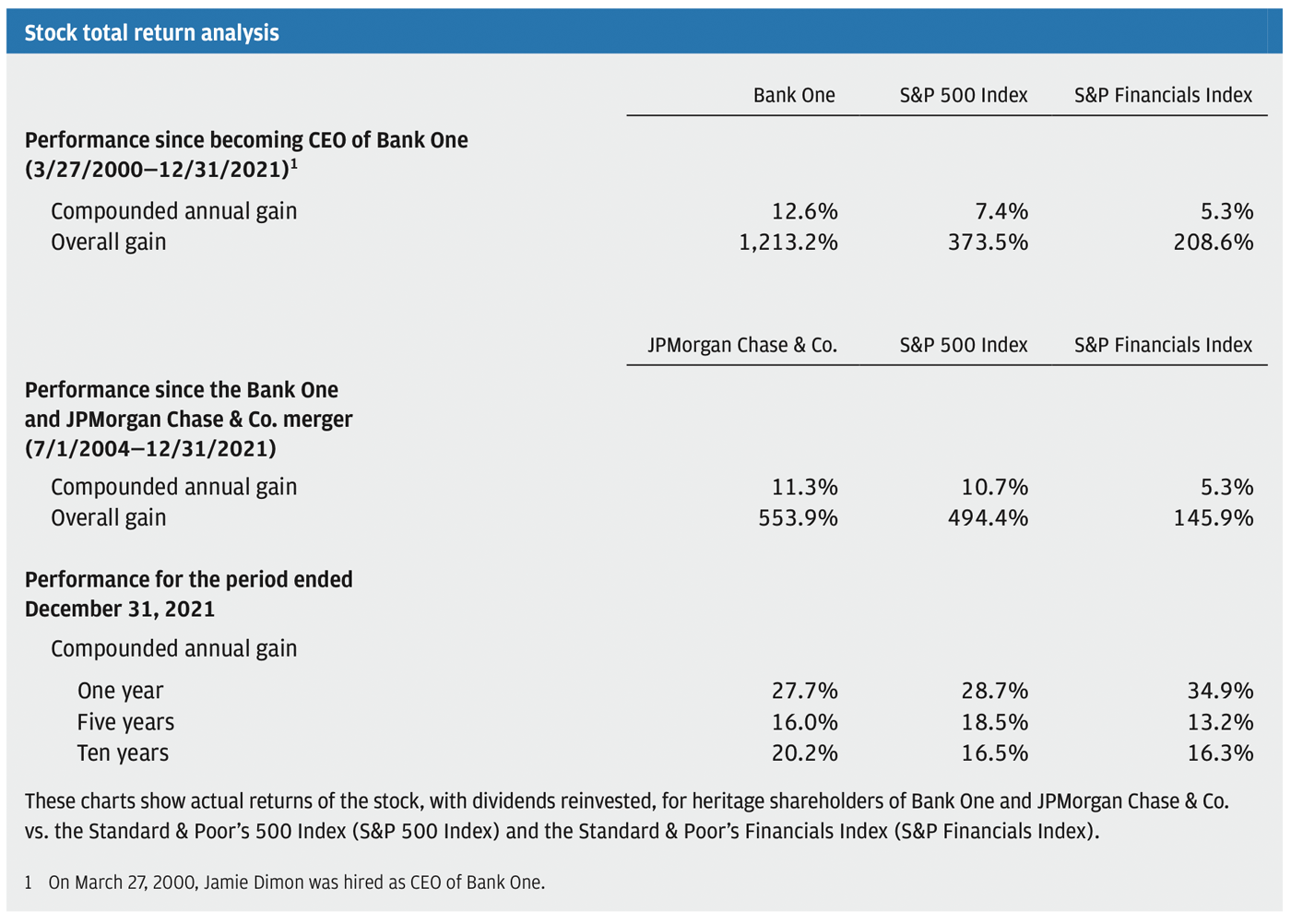This screenshot has height=924, width=1291.
Task: Select the 553.9% JPMorgan overall gain value
Action: tap(798, 518)
